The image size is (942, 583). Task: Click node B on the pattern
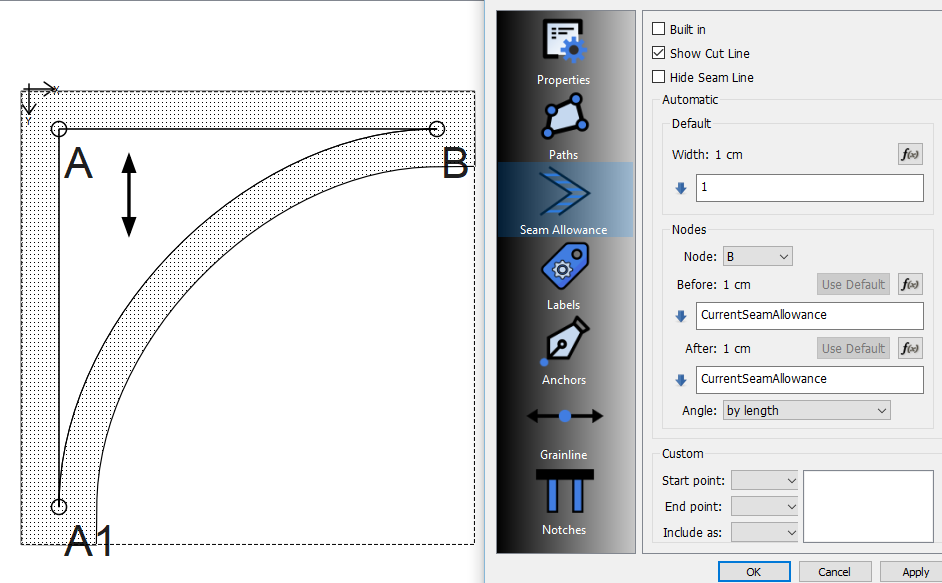click(x=436, y=129)
